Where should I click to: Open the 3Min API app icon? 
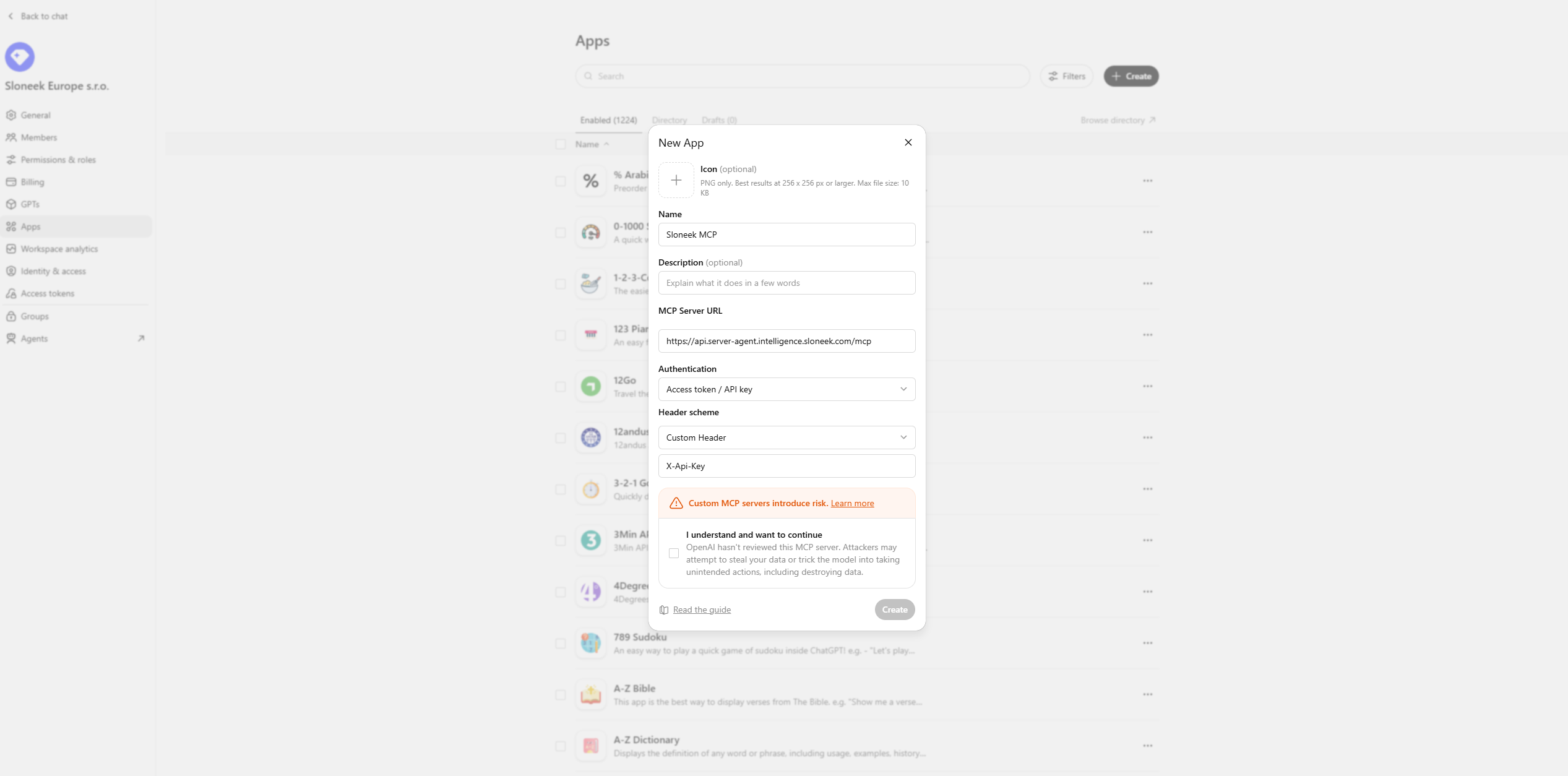[591, 540]
